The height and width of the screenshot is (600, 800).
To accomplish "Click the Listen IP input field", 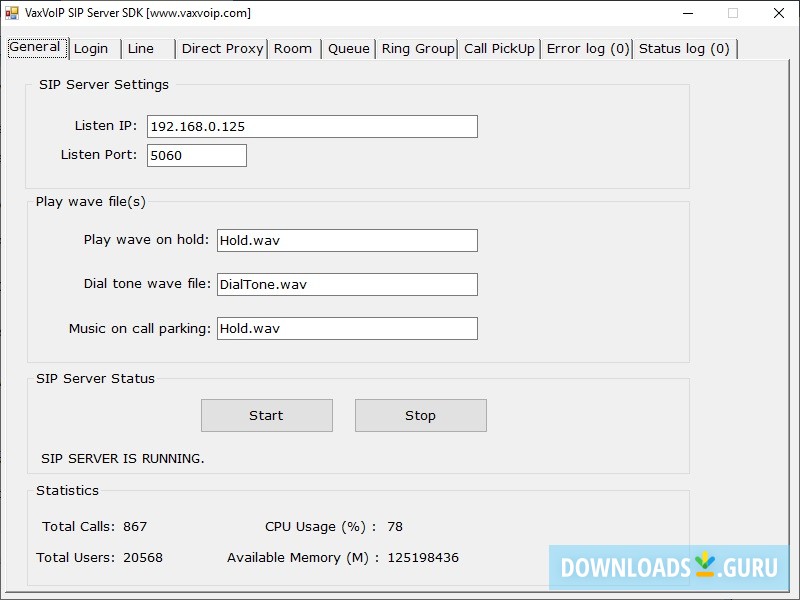I will coord(312,127).
